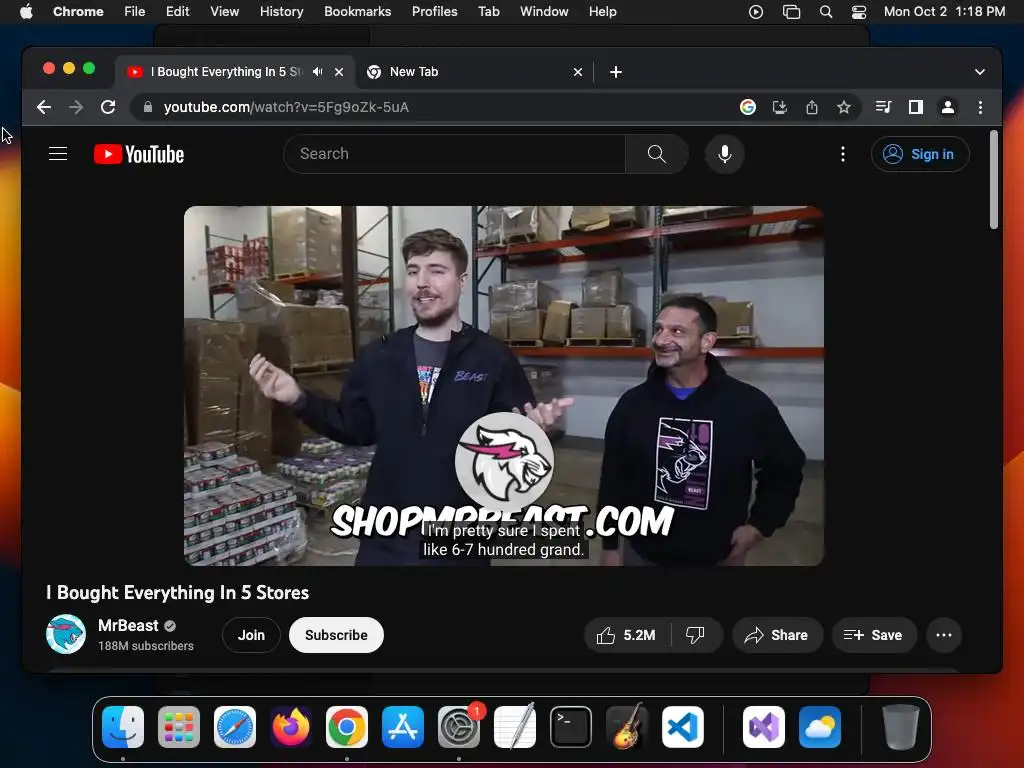
Task: Open the YouTube guide hamburger menu
Action: click(x=58, y=154)
